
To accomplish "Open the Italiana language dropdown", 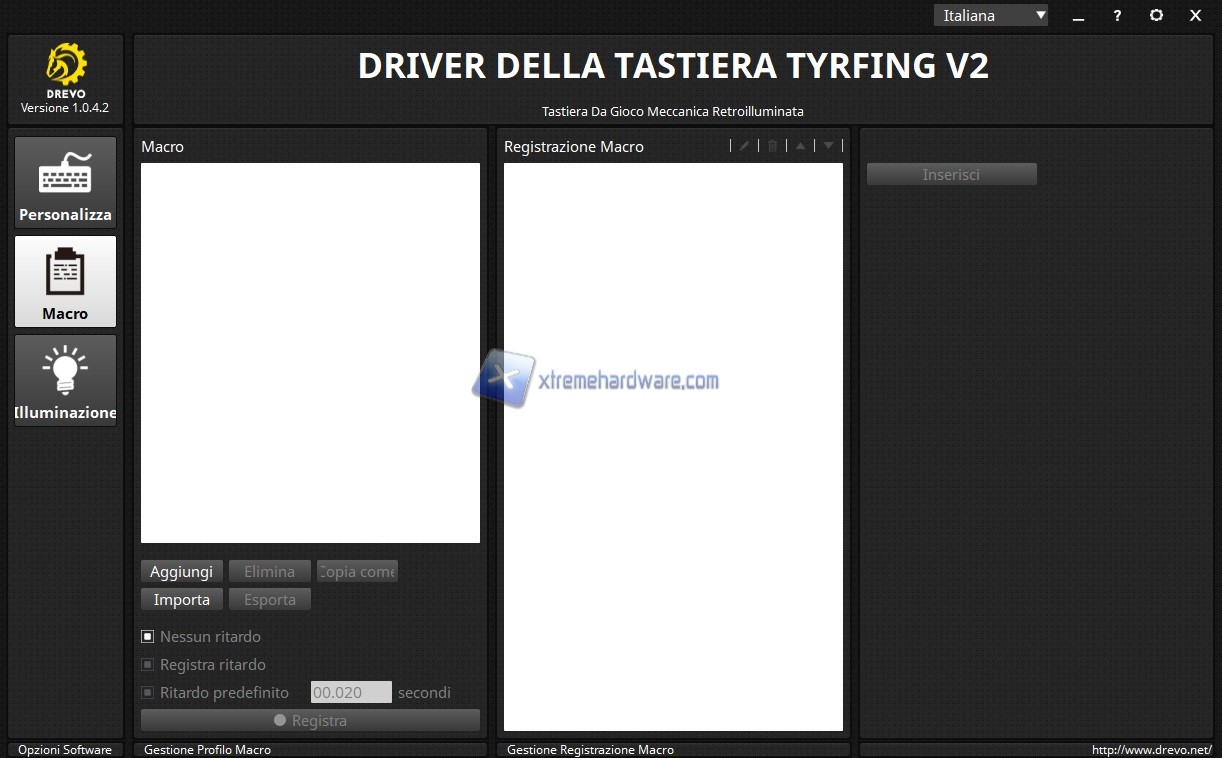I will [x=990, y=15].
